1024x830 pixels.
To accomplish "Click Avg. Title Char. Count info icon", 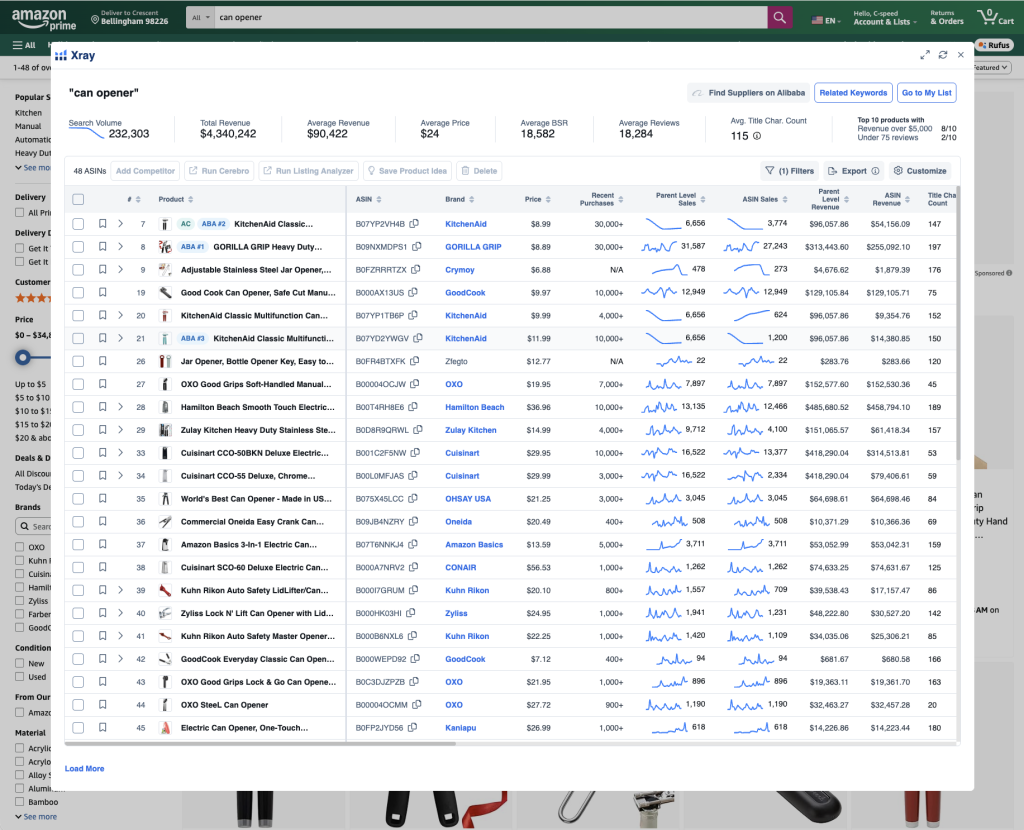I will [x=756, y=136].
